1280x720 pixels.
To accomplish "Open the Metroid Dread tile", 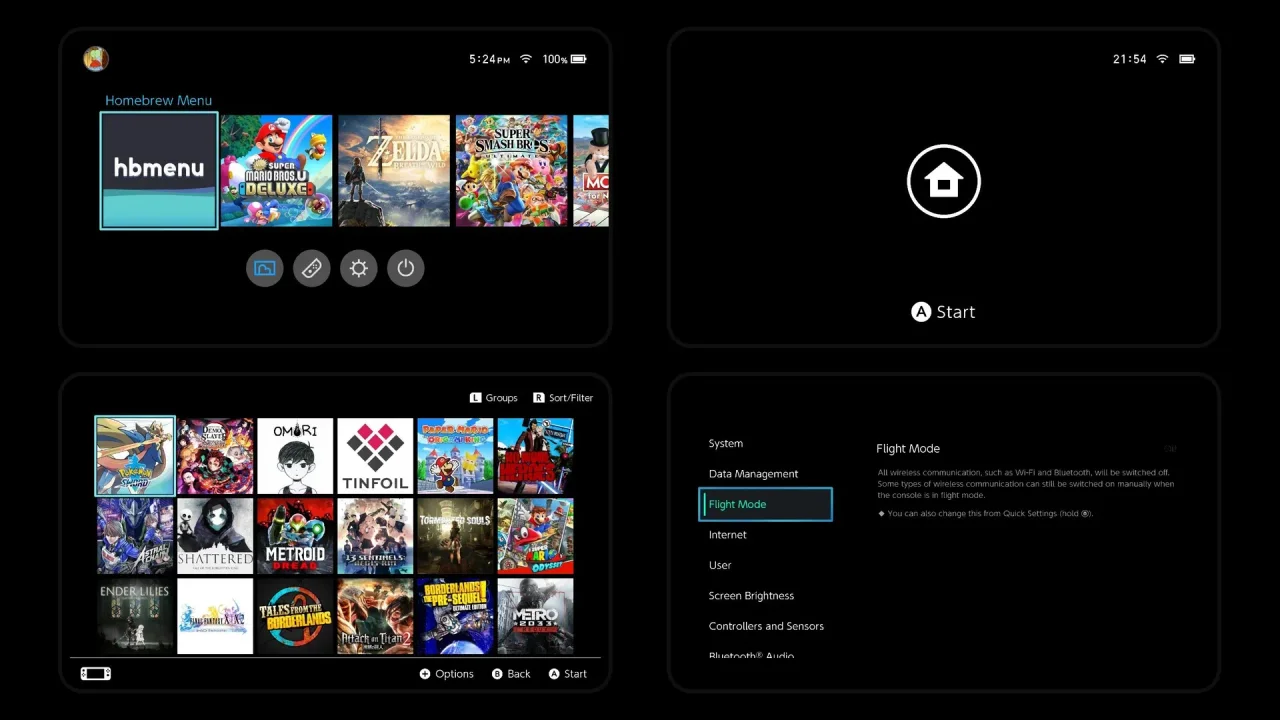I will pos(295,536).
